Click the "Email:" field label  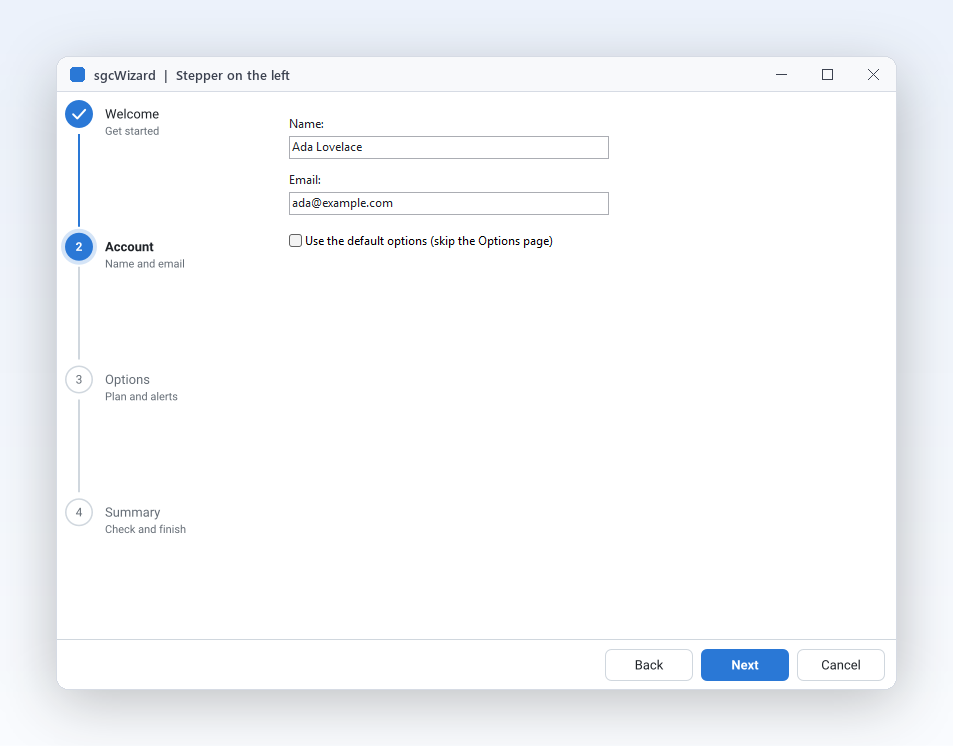[305, 180]
